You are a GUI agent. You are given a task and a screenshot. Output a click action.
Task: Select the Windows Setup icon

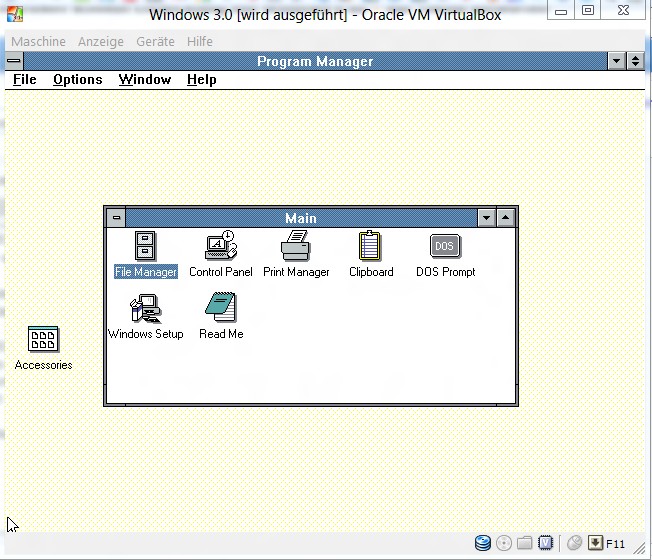[146, 308]
